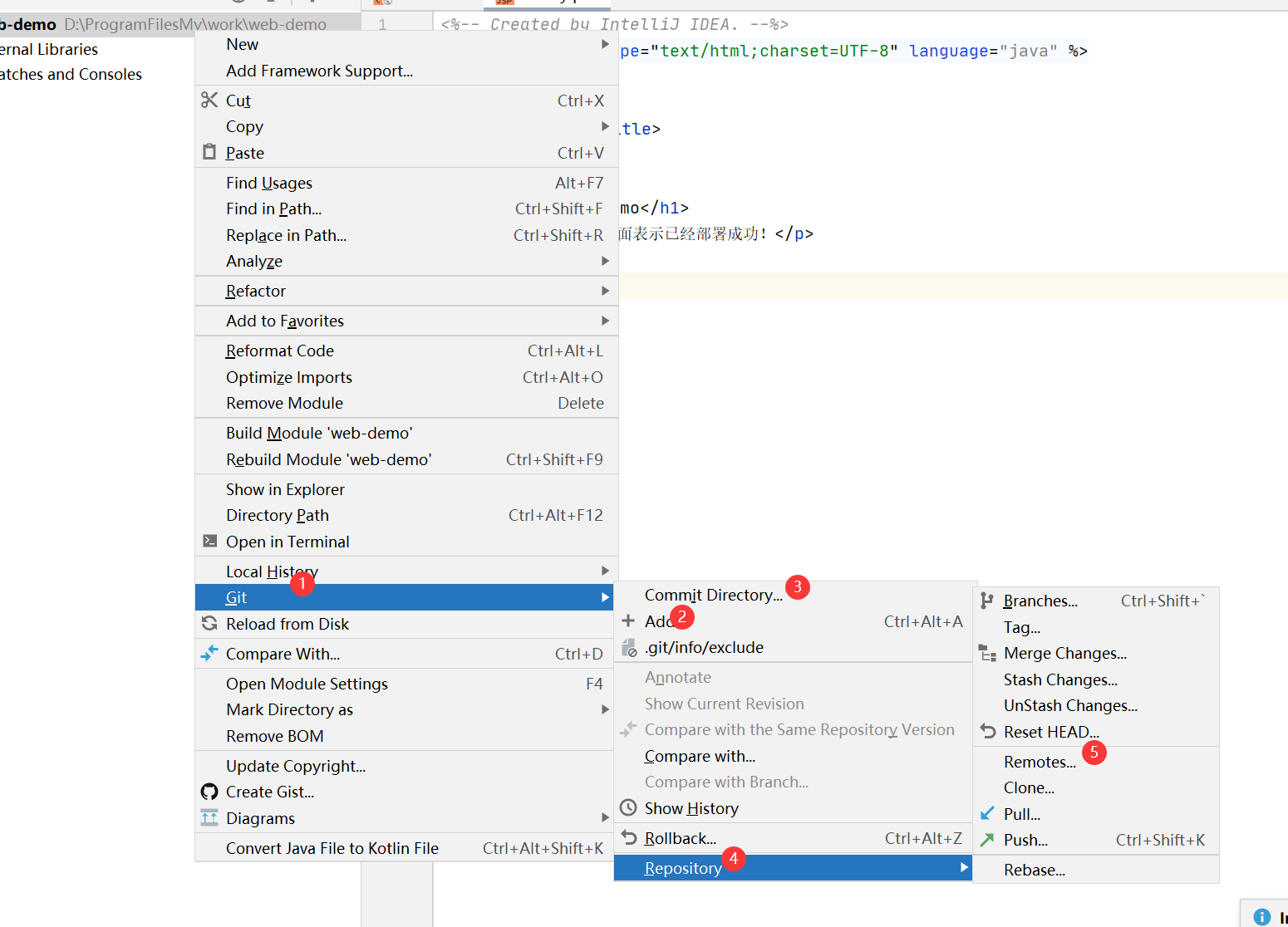Click the Add plus icon

tap(628, 620)
